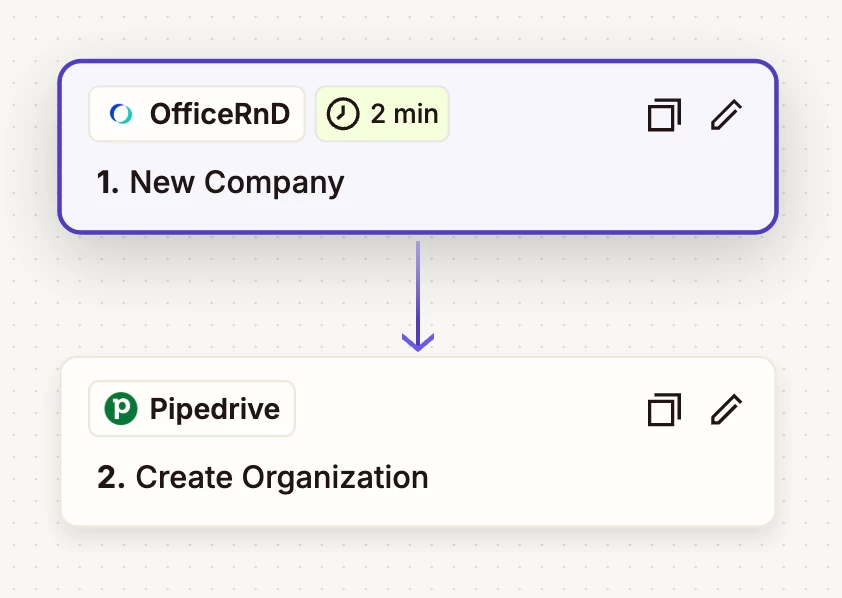
Task: Duplicate the New Company step
Action: [664, 114]
